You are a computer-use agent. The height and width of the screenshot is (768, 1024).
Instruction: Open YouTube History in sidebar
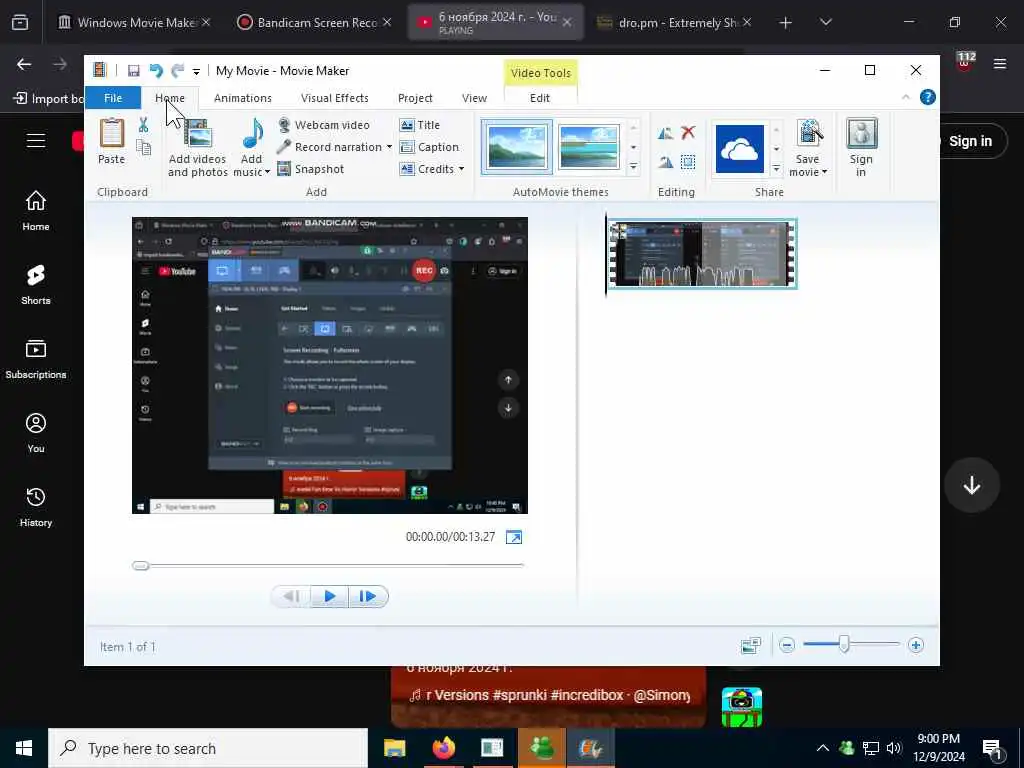pyautogui.click(x=36, y=507)
